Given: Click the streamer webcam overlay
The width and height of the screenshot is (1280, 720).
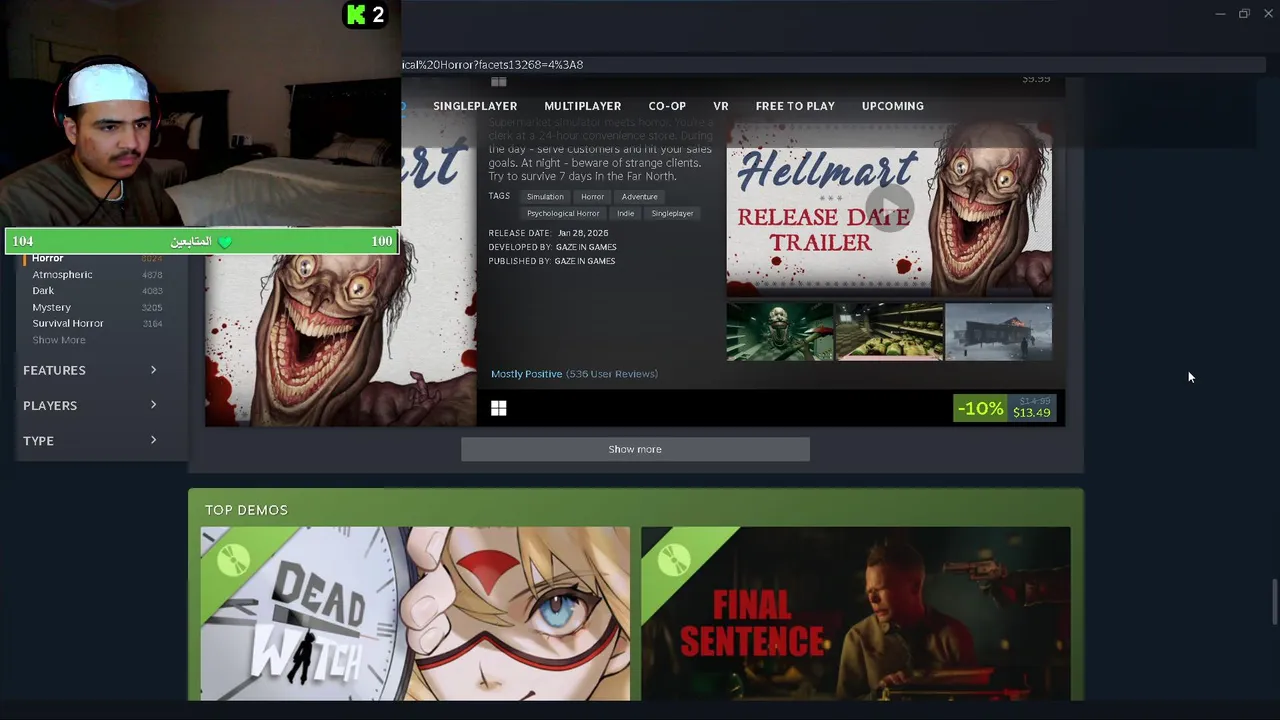Looking at the screenshot, I should click(x=200, y=114).
